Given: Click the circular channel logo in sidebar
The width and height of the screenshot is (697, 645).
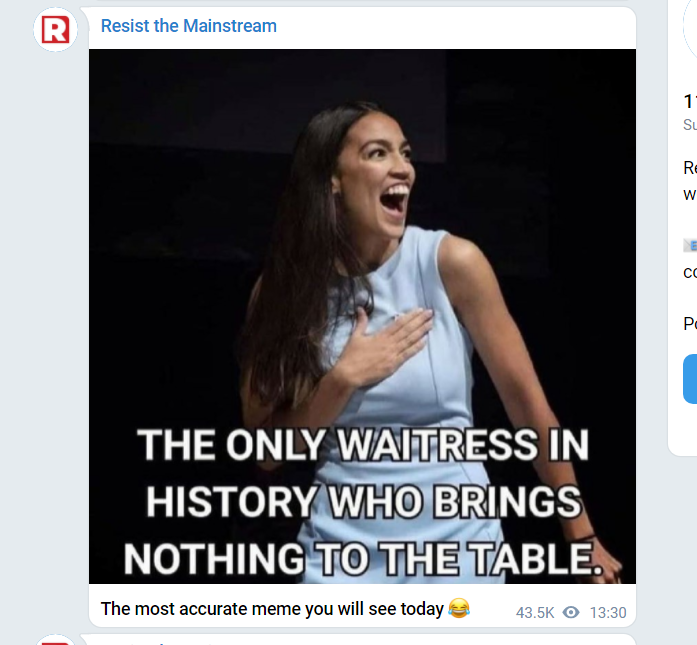Looking at the screenshot, I should click(690, 30).
